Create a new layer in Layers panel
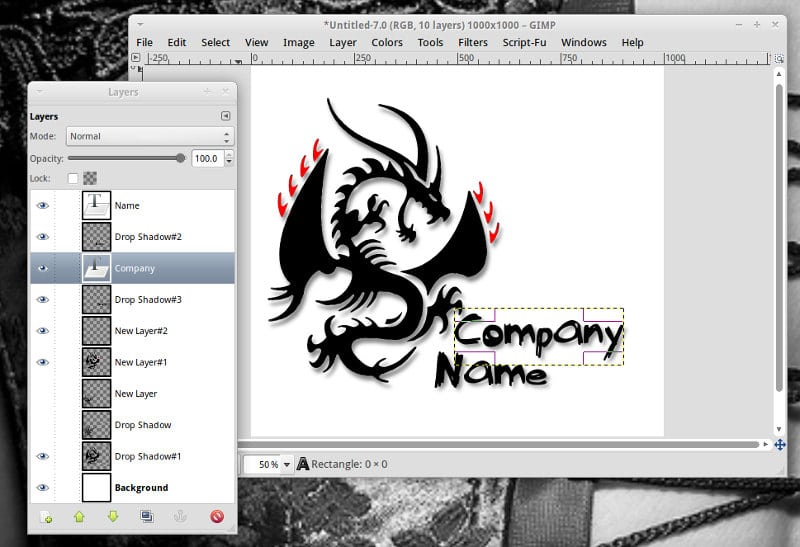 pyautogui.click(x=46, y=517)
